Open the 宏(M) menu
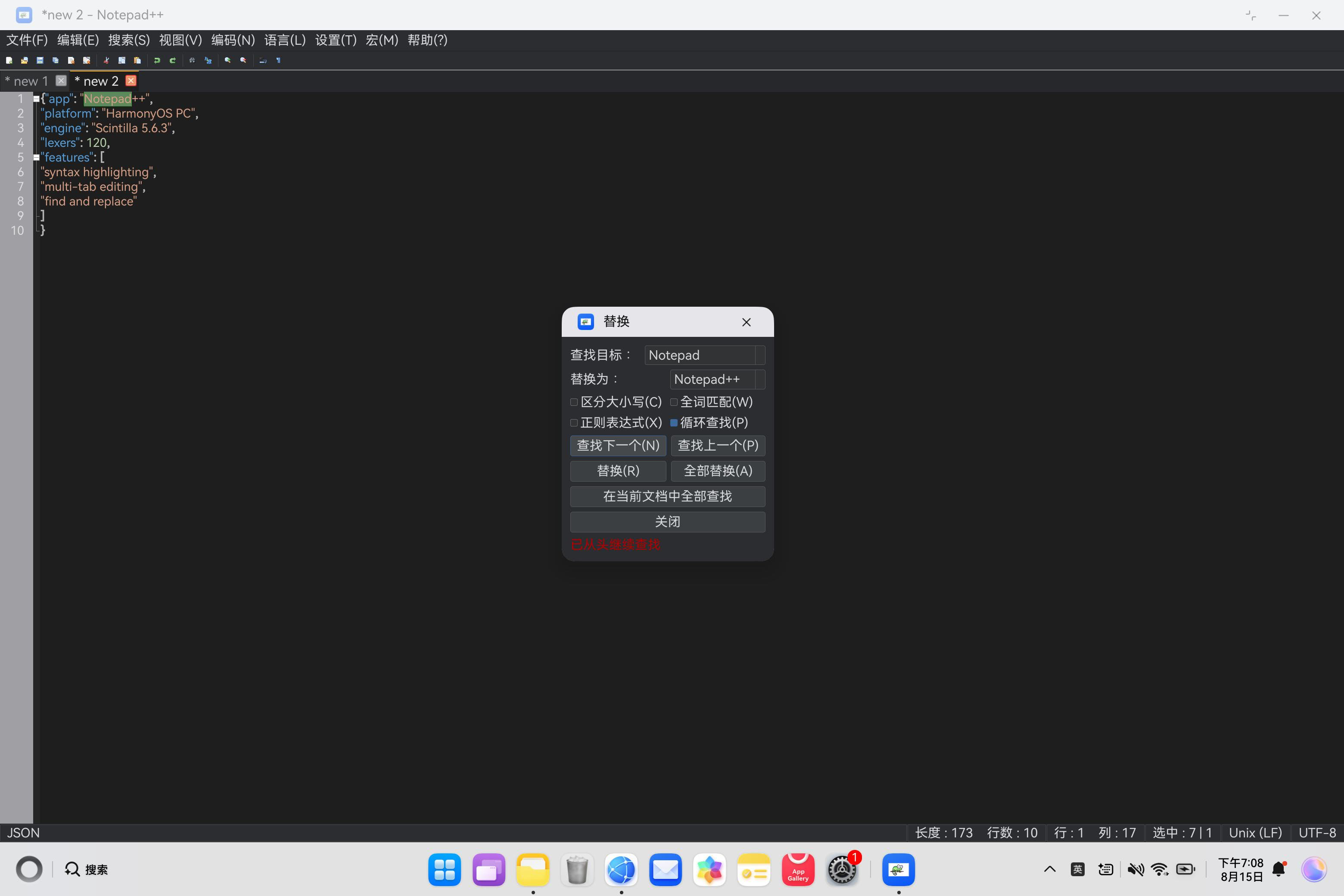The image size is (1344, 896). (382, 40)
